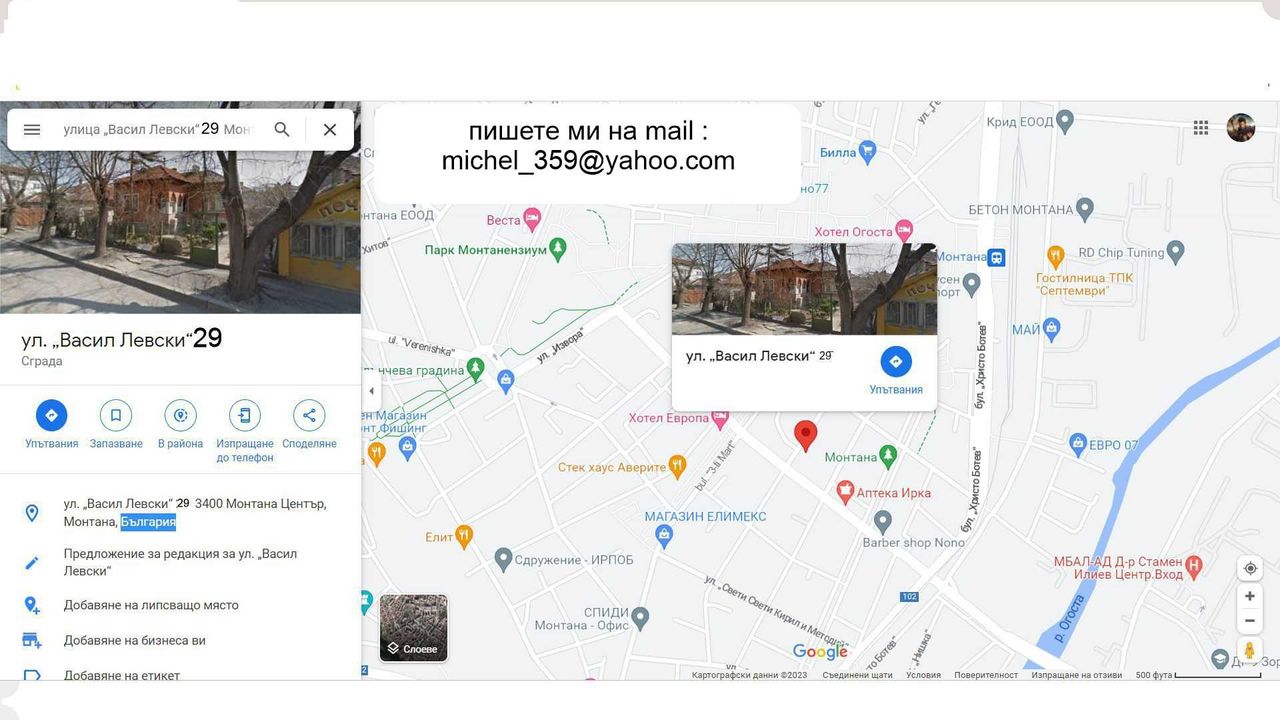The width and height of the screenshot is (1280, 720).
Task: Clear search with the X icon
Action: [x=330, y=130]
